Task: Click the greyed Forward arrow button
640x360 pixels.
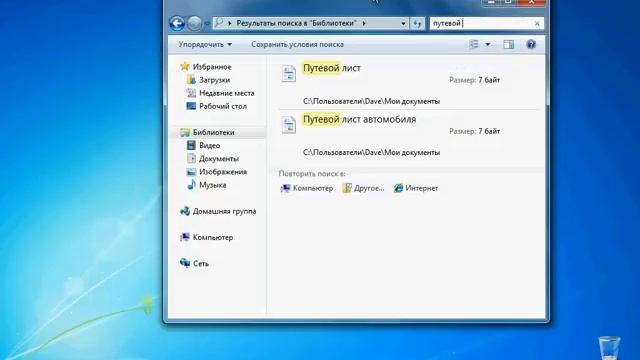Action: [194, 23]
